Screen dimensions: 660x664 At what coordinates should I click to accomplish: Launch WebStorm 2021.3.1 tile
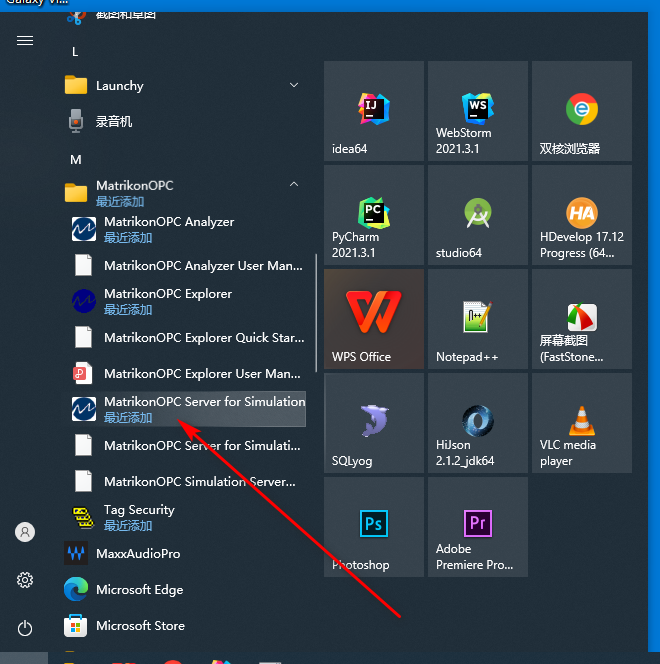tap(478, 111)
